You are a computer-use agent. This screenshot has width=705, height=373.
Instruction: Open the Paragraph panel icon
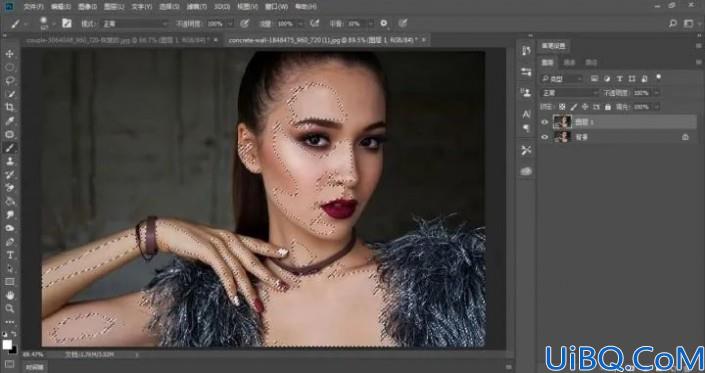[x=527, y=129]
